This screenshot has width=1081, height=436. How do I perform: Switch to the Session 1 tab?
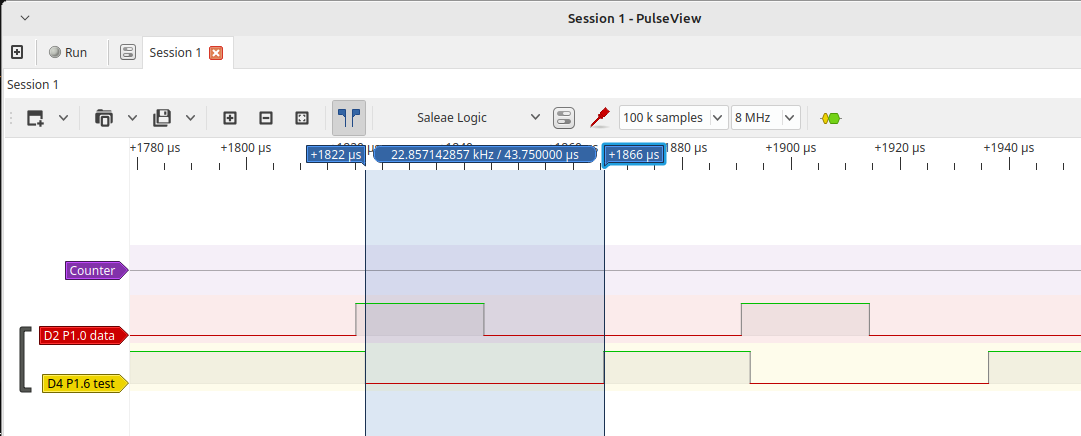[x=175, y=52]
